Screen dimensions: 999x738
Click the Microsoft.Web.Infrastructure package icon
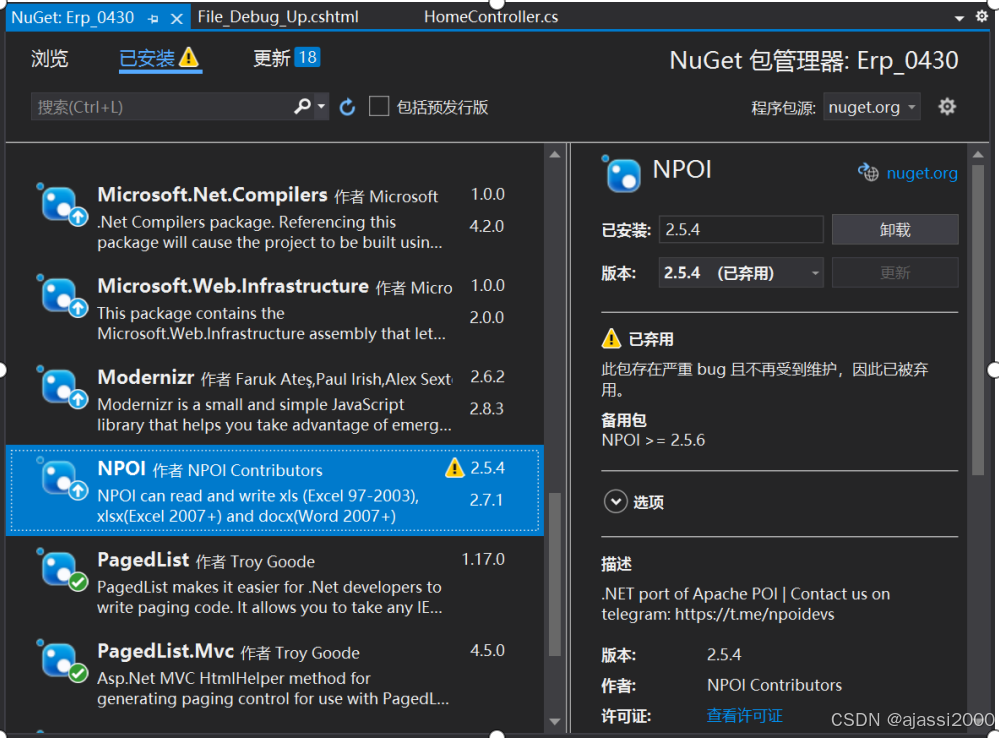click(62, 296)
